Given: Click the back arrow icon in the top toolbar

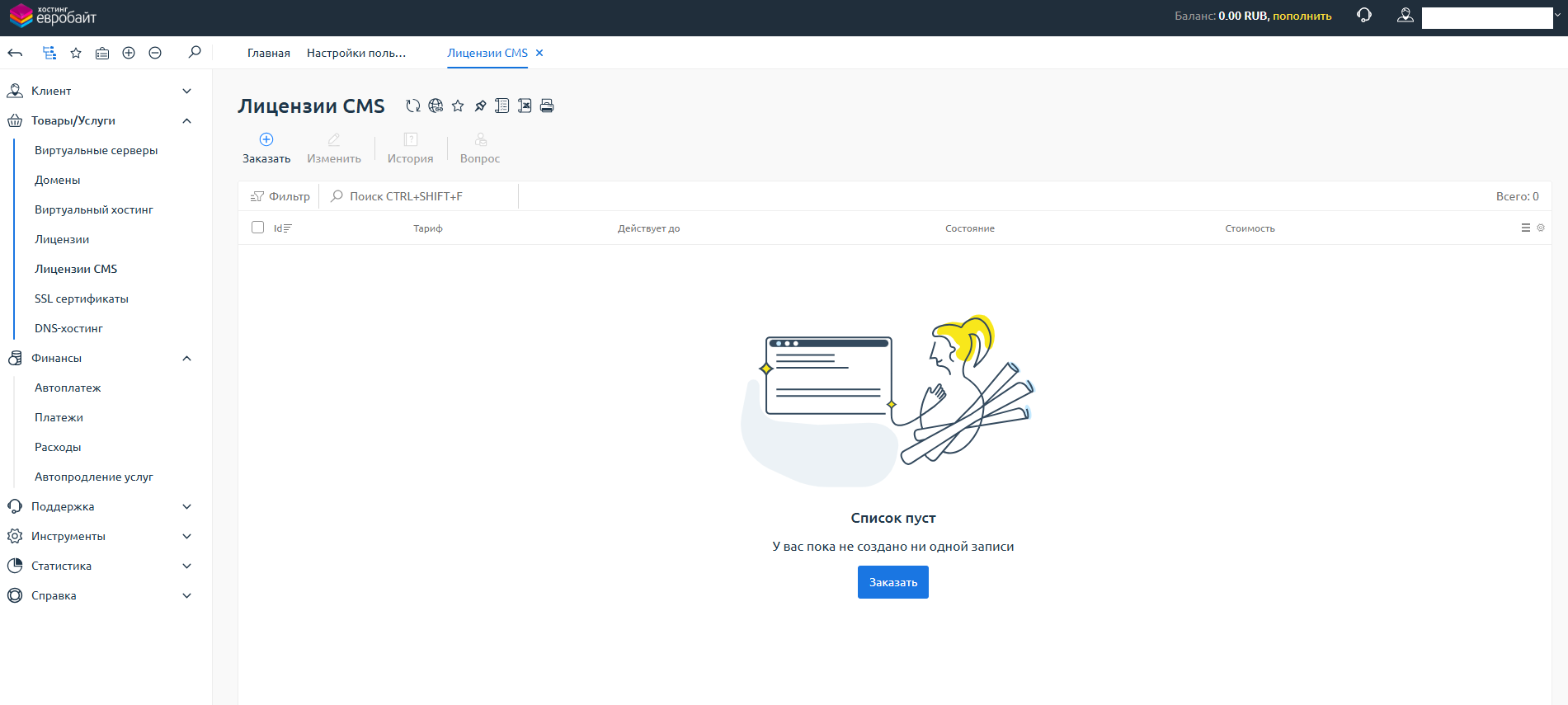Looking at the screenshot, I should [x=15, y=53].
